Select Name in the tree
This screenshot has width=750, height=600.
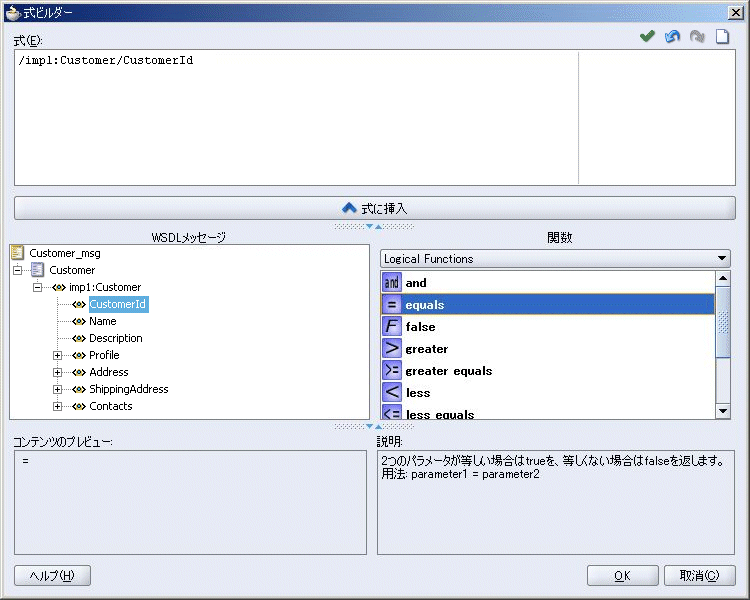[x=103, y=321]
